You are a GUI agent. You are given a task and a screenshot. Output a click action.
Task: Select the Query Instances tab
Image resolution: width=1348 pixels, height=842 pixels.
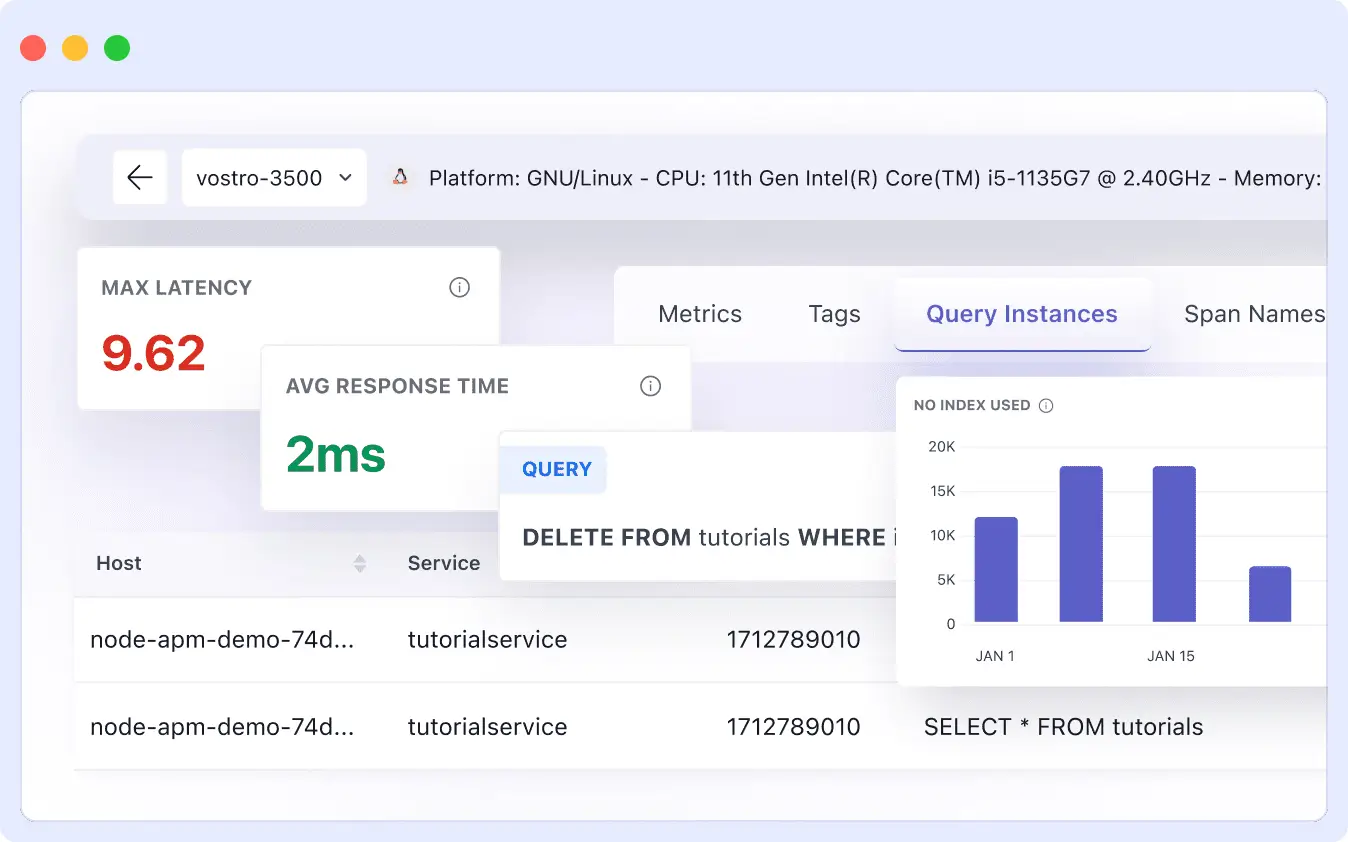point(1022,313)
